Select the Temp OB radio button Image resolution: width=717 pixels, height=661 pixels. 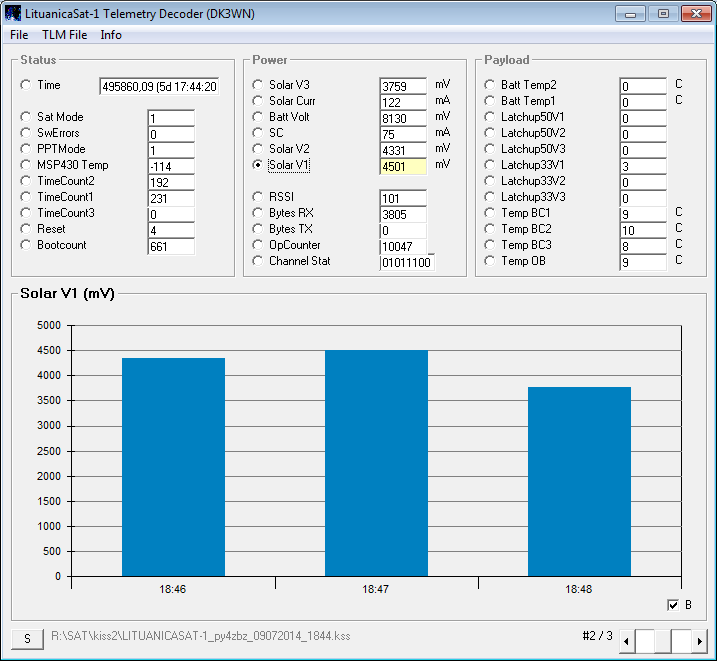pos(489,261)
